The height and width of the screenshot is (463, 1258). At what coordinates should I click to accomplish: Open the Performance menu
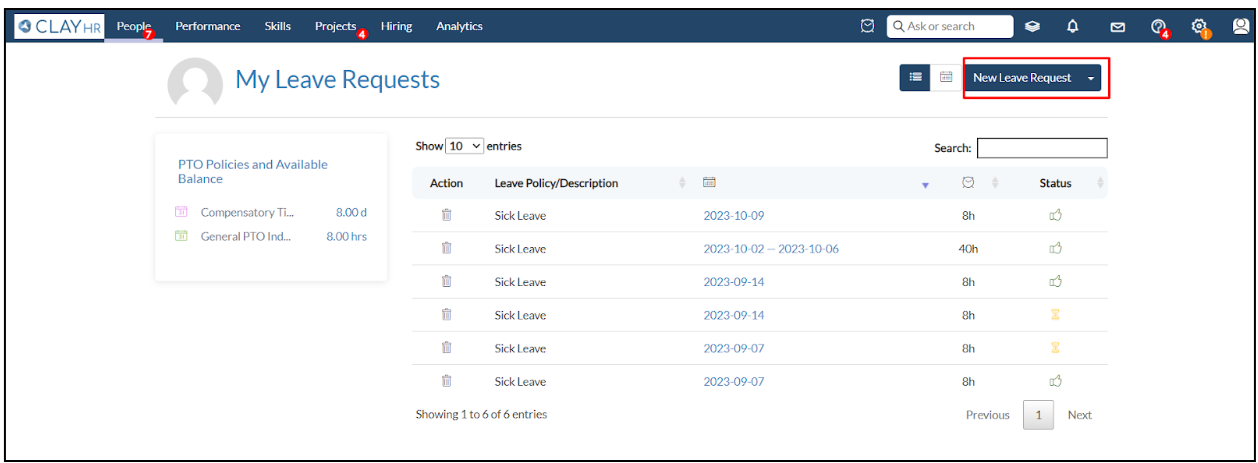208,27
